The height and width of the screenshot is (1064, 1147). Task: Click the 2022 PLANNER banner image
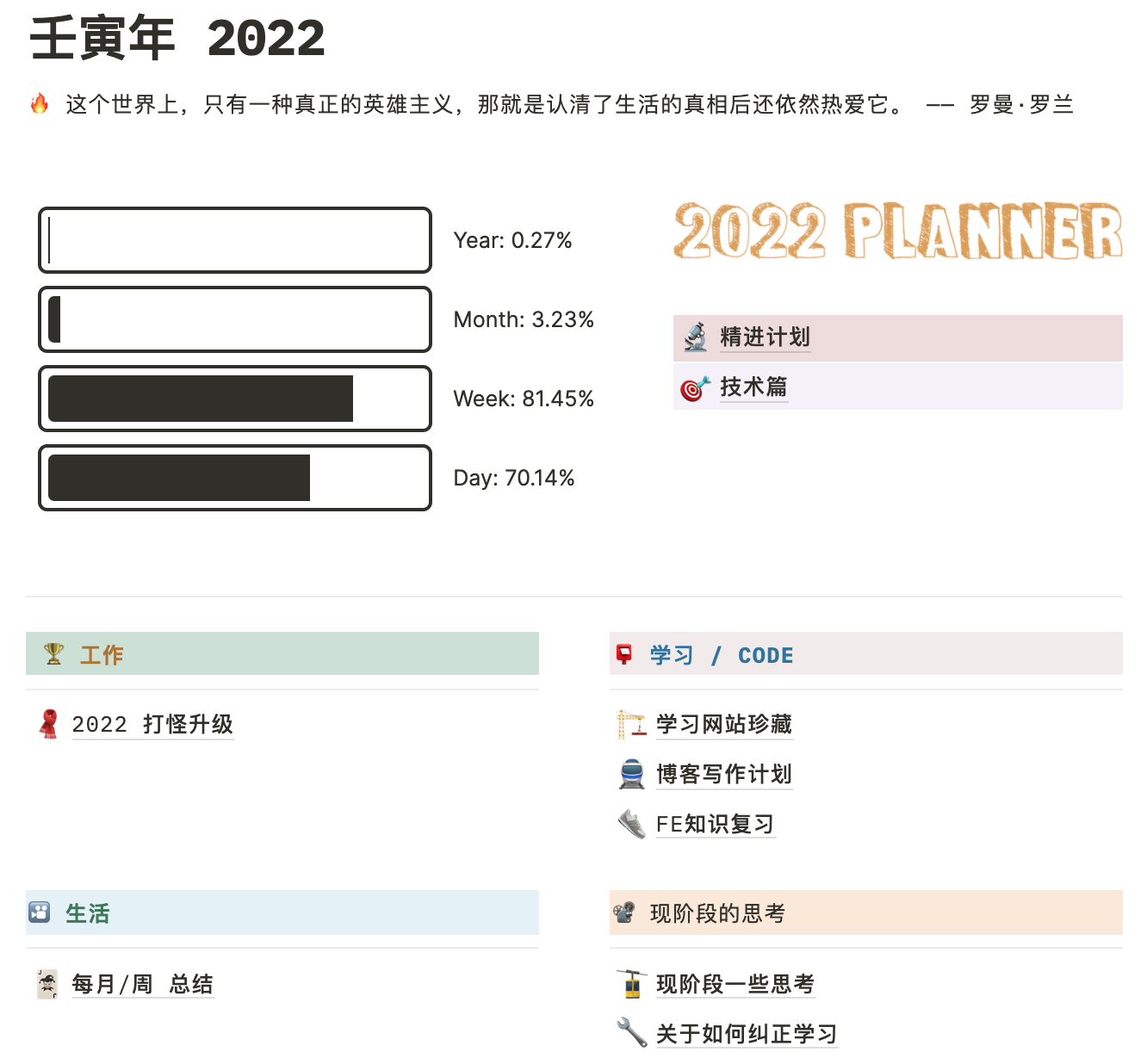coord(898,230)
